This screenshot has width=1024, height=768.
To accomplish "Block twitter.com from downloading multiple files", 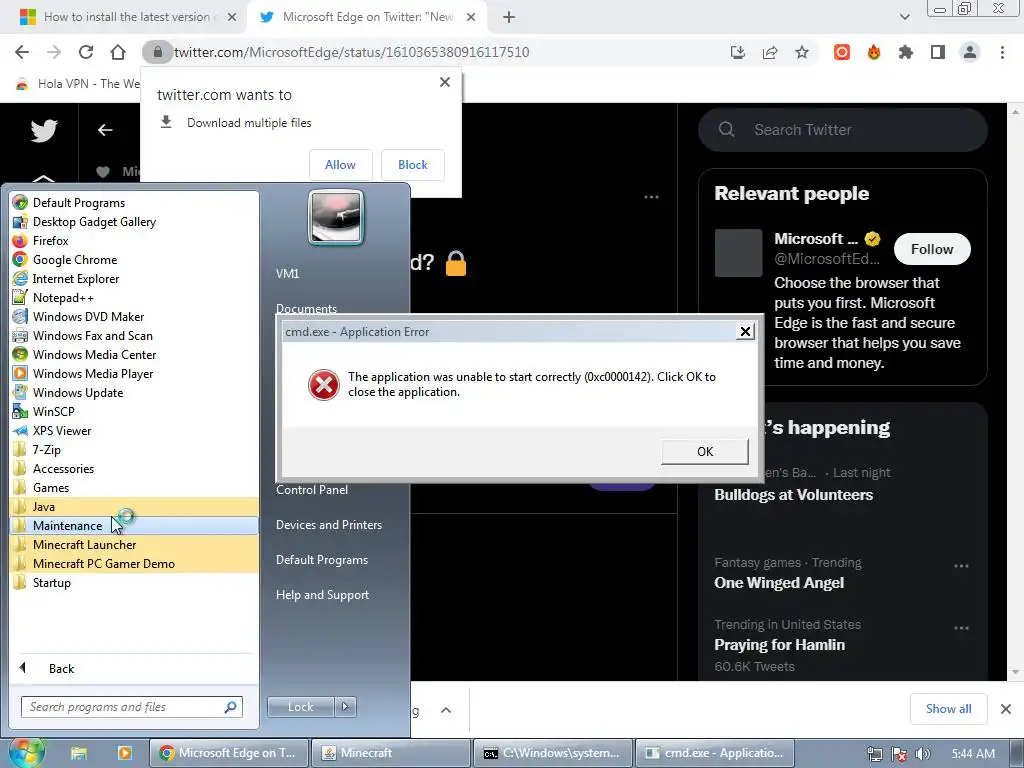I will pyautogui.click(x=413, y=165).
